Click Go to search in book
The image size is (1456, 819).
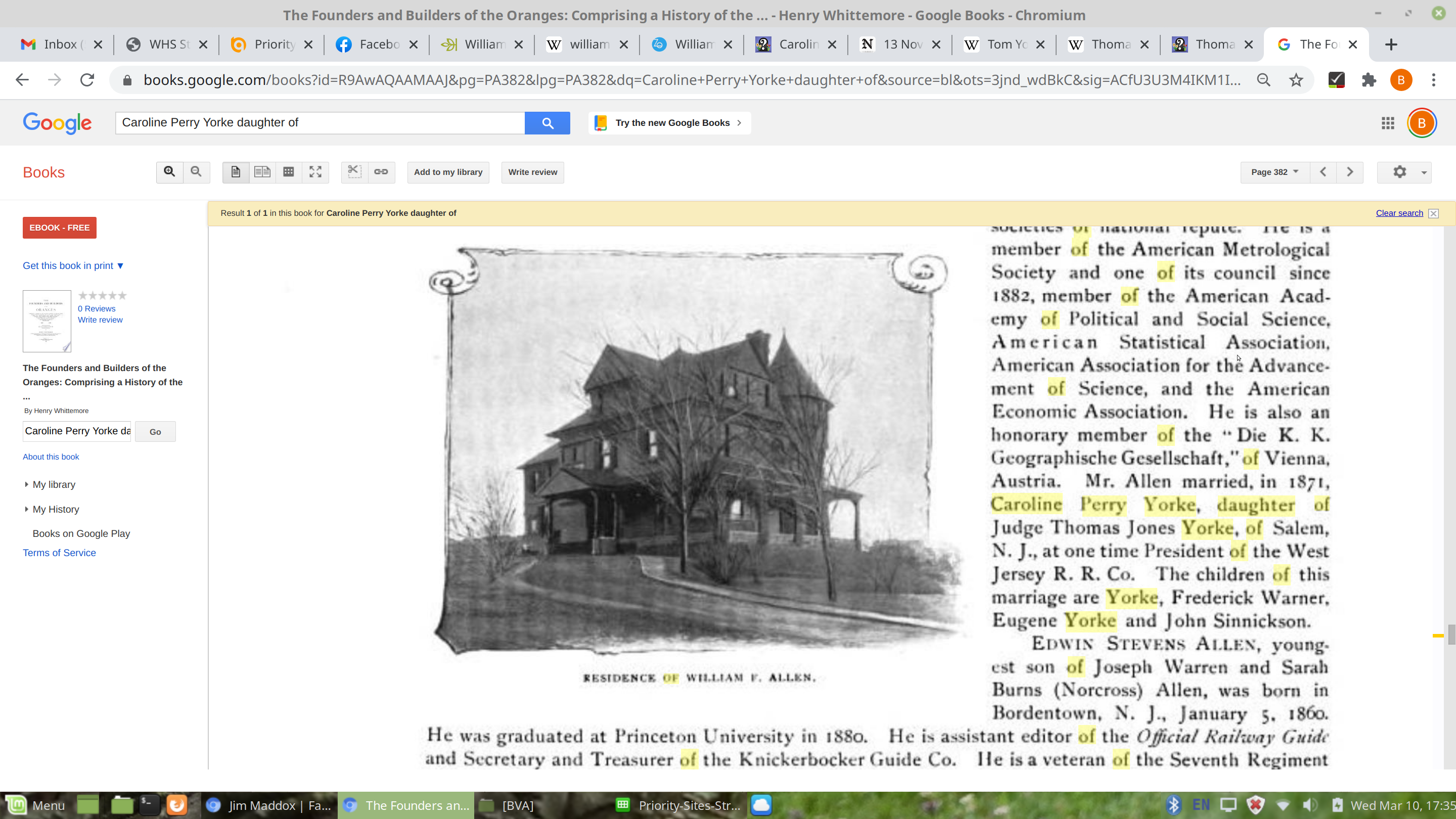pyautogui.click(x=155, y=432)
